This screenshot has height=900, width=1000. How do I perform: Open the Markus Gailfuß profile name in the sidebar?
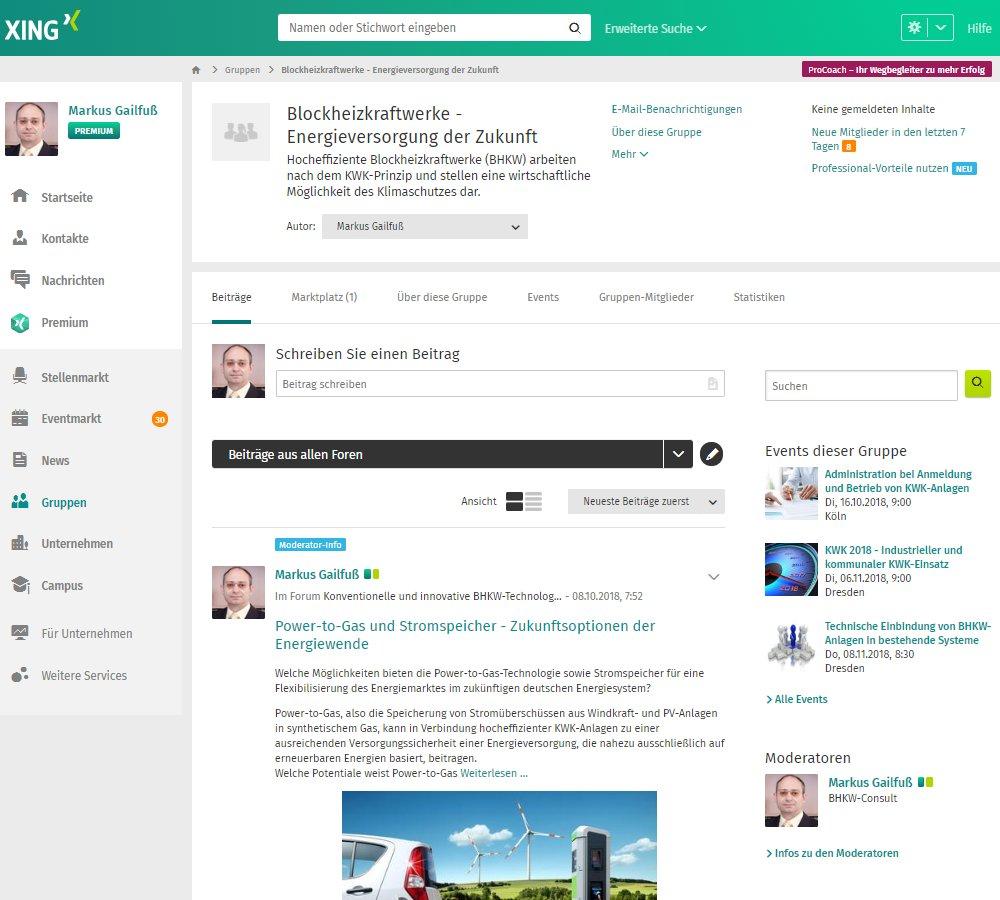pos(113,110)
